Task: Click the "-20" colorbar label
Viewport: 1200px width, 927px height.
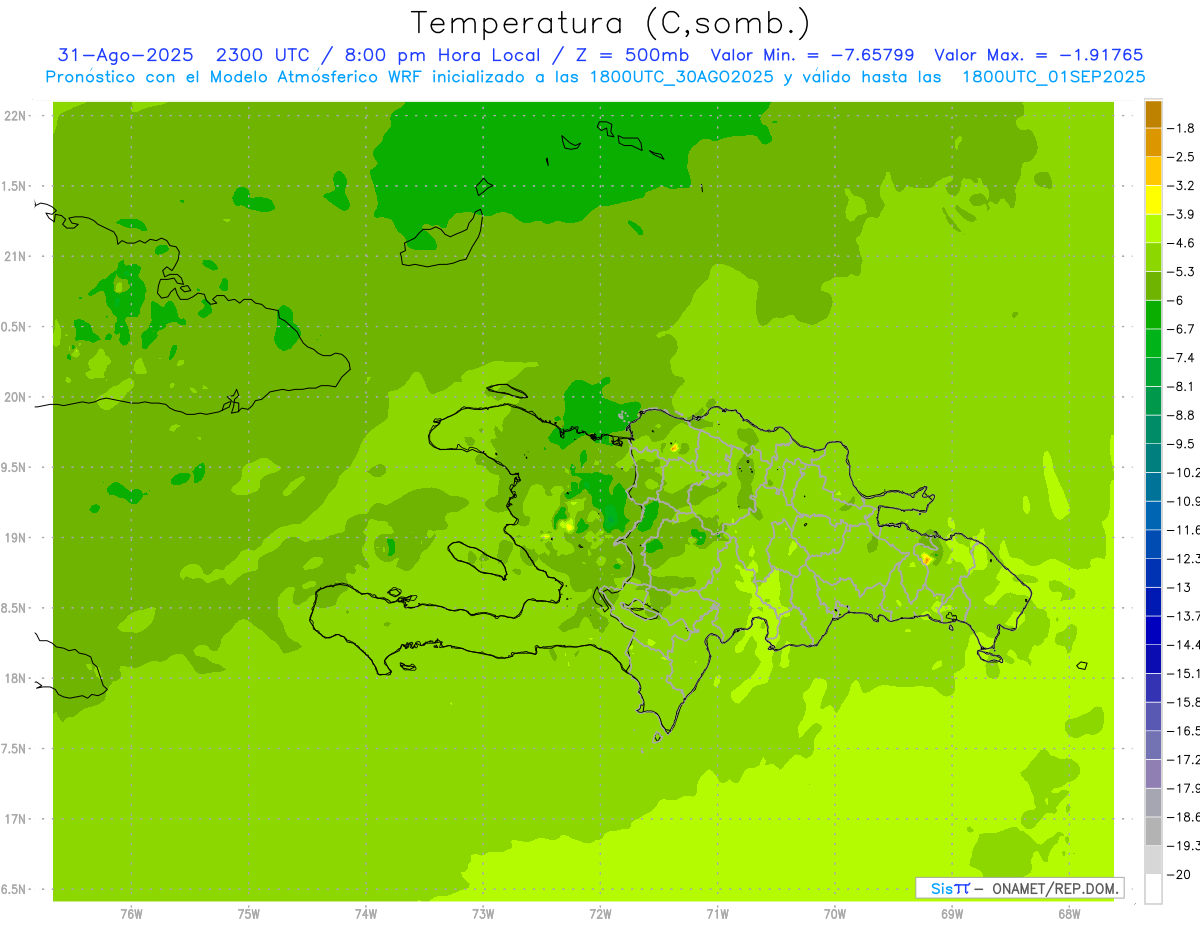Action: click(1181, 874)
